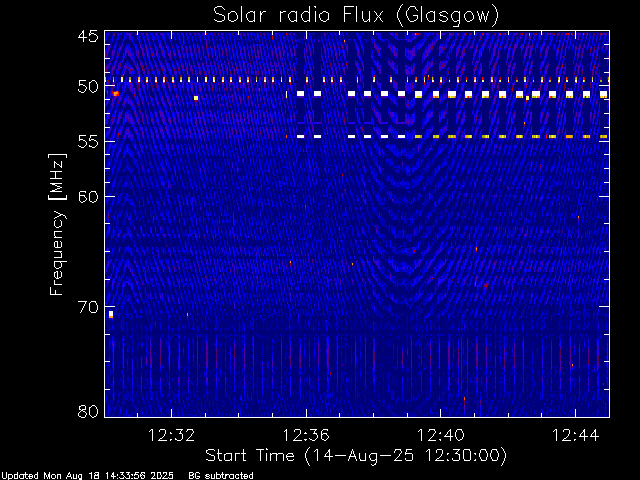The image size is (640, 480).
Task: Click the white burst spot near 70 MHz
Action: point(111,314)
